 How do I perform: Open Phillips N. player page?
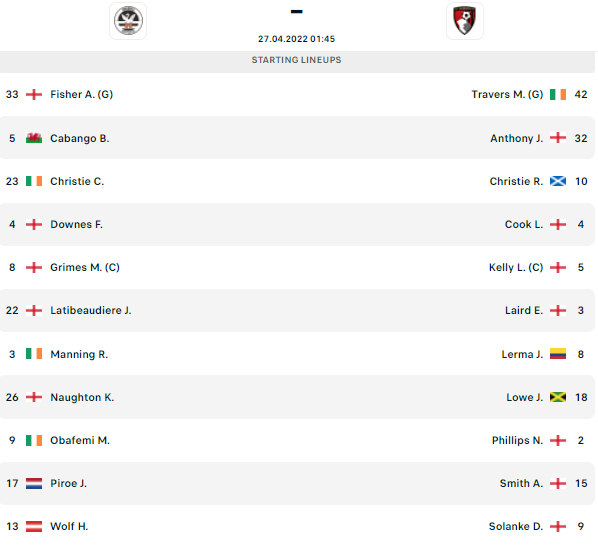(518, 440)
